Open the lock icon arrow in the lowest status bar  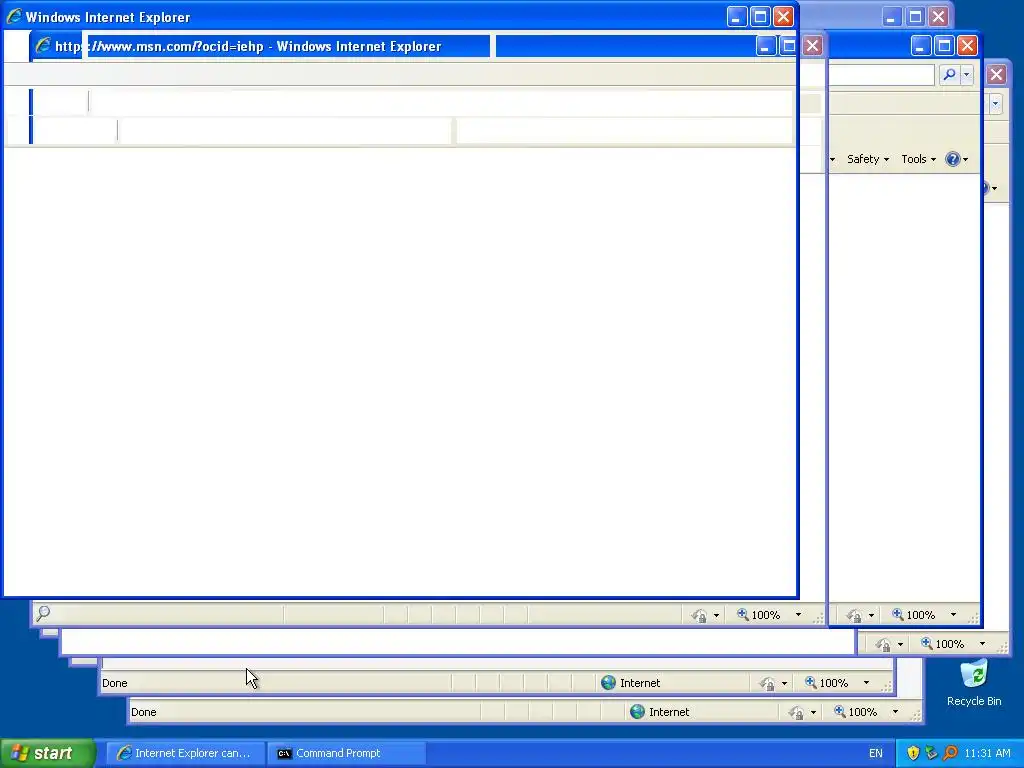coord(813,712)
